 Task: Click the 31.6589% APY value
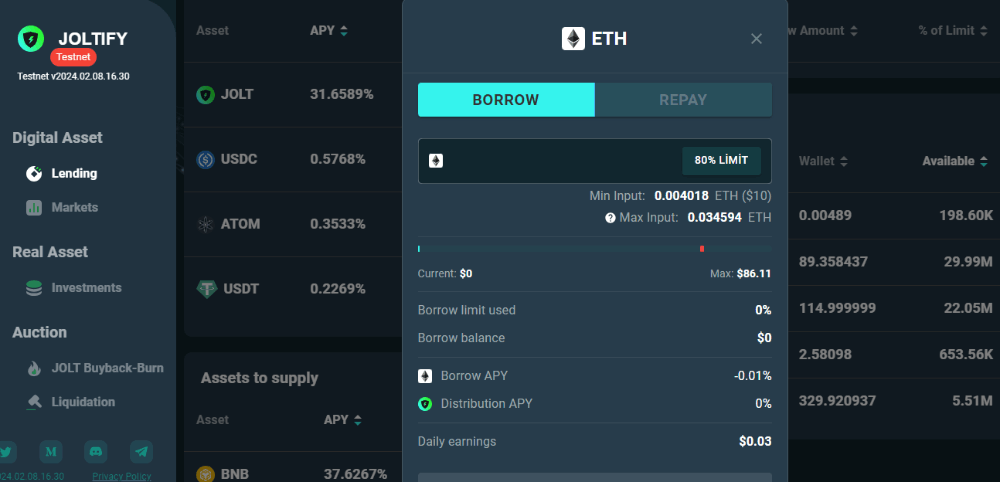click(x=342, y=94)
